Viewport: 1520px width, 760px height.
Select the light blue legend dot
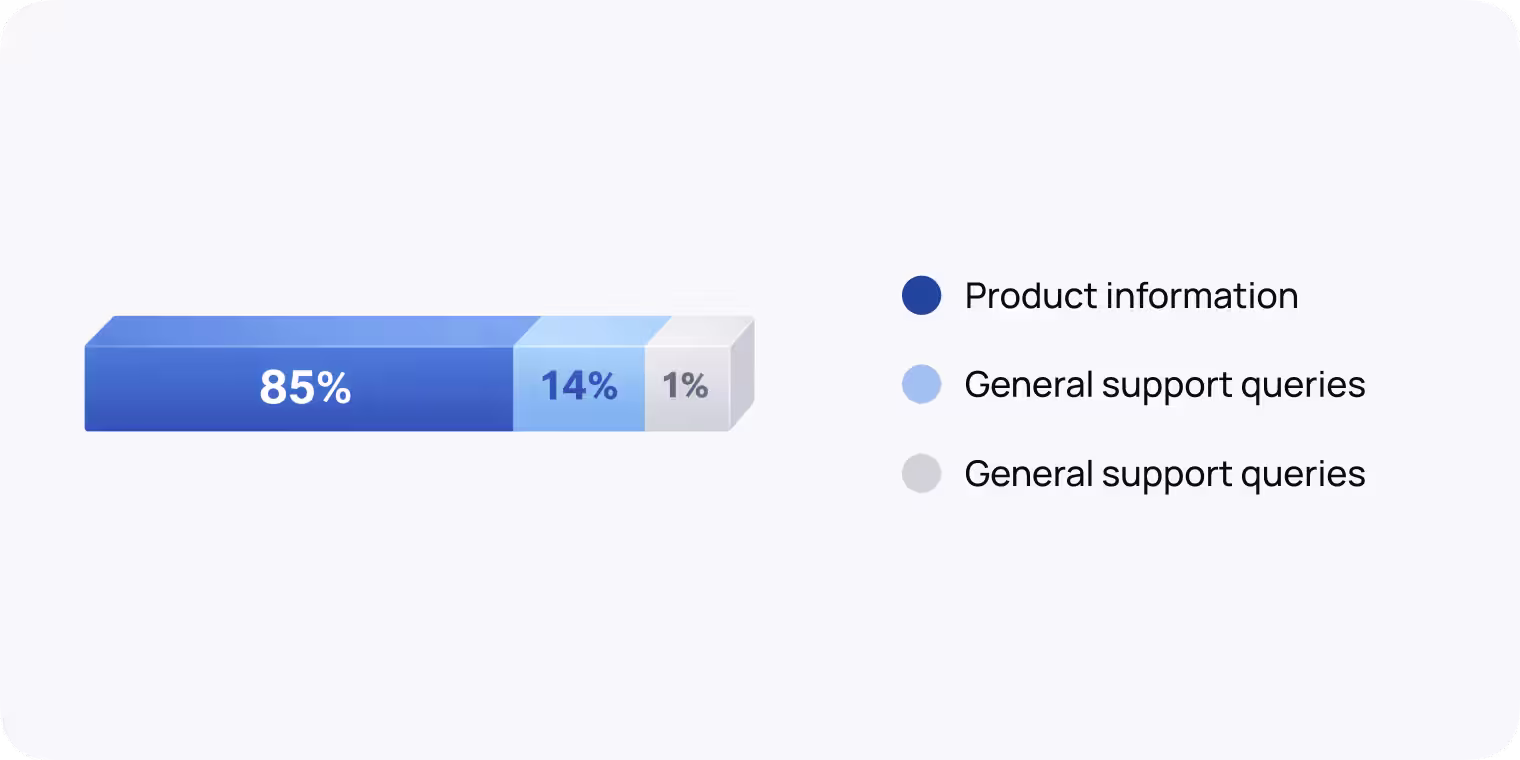[921, 385]
